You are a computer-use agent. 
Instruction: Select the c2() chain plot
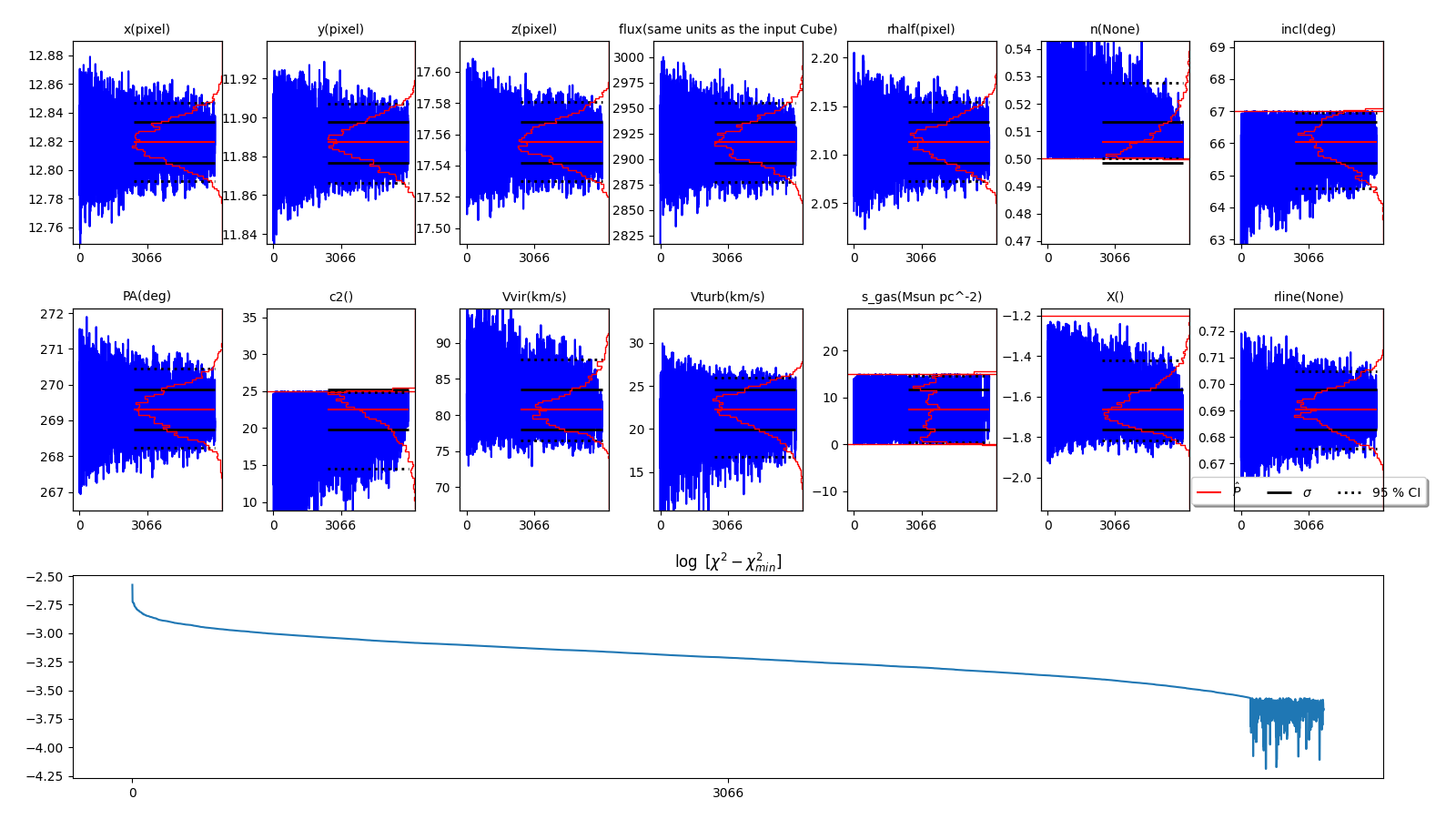tap(340, 409)
